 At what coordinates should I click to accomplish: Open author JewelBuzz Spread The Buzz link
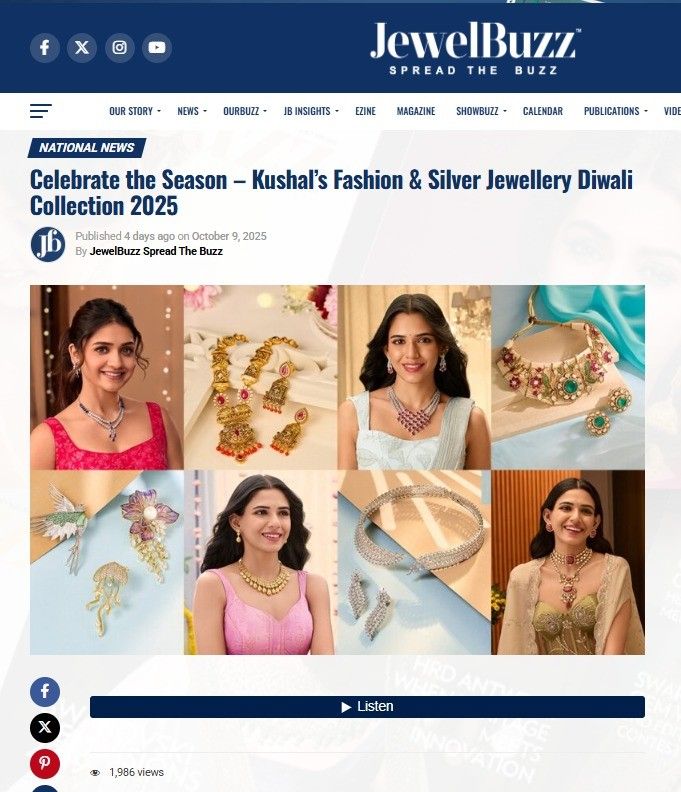coord(156,251)
